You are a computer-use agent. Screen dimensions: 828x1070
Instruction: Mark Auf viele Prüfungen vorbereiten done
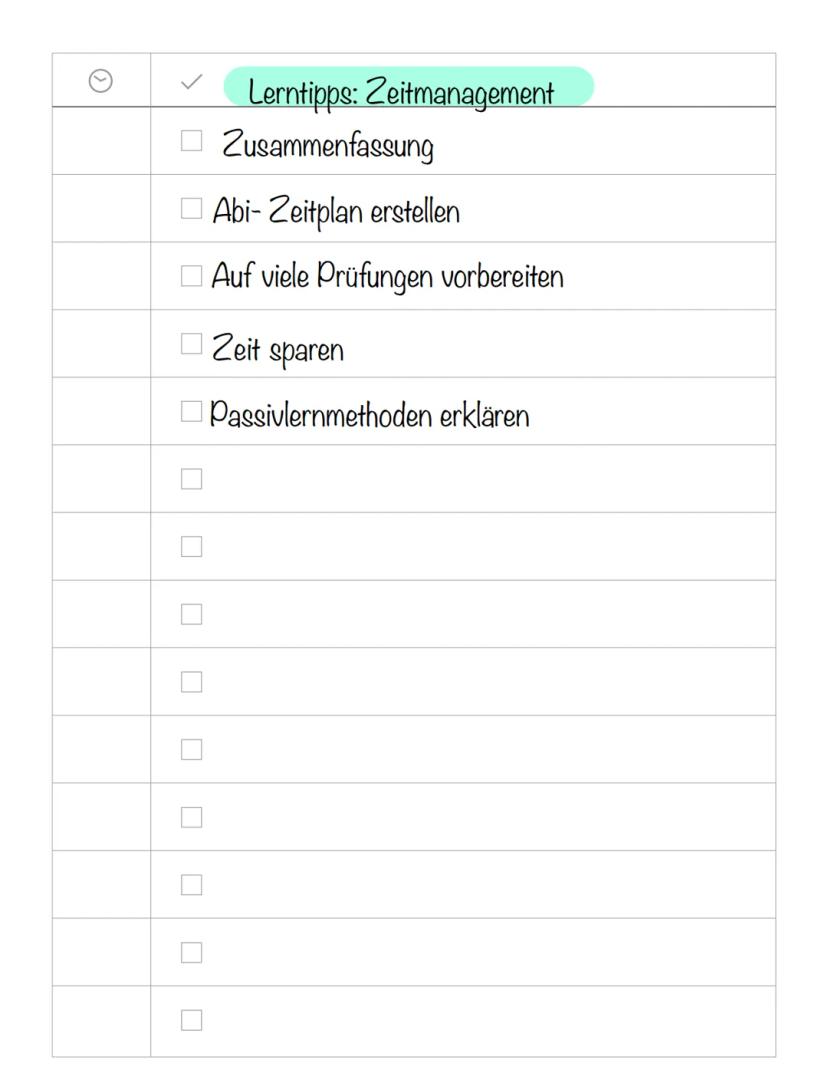pos(191,276)
